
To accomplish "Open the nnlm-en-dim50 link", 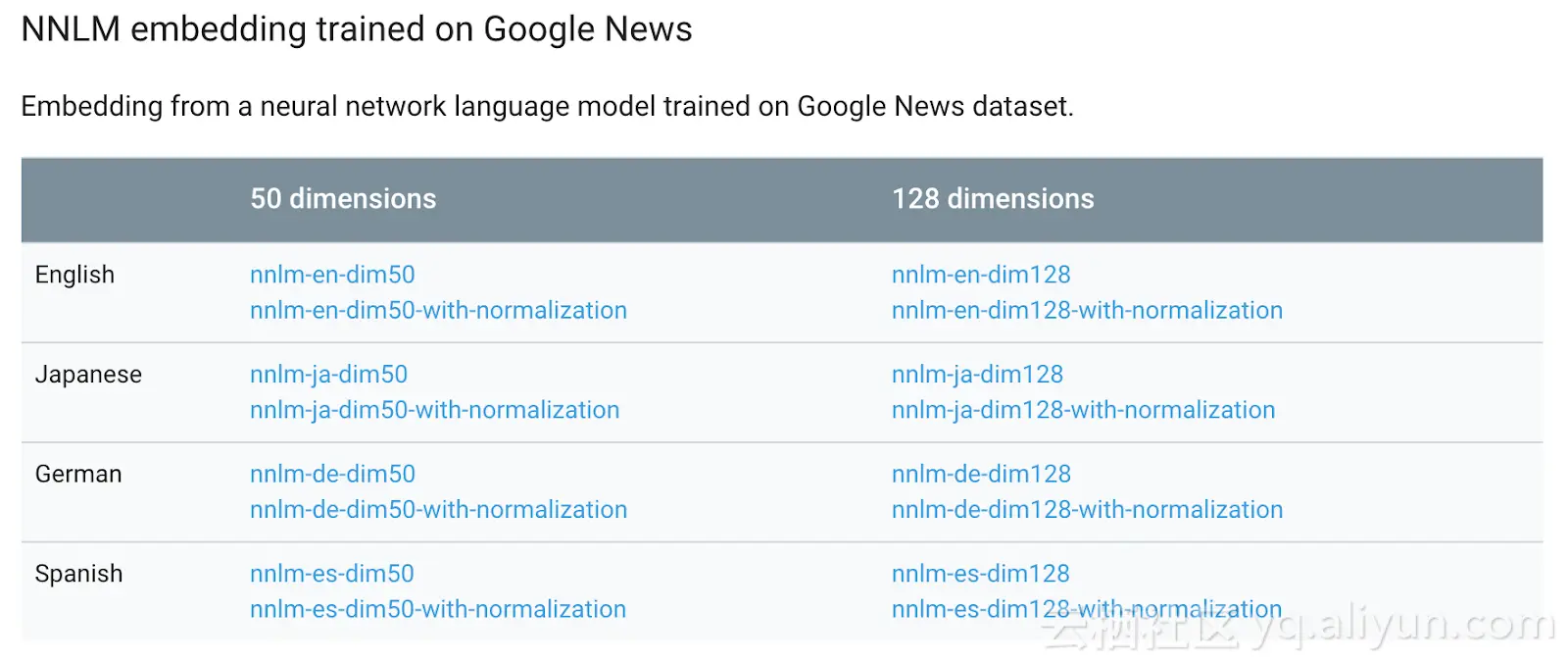I will click(332, 275).
